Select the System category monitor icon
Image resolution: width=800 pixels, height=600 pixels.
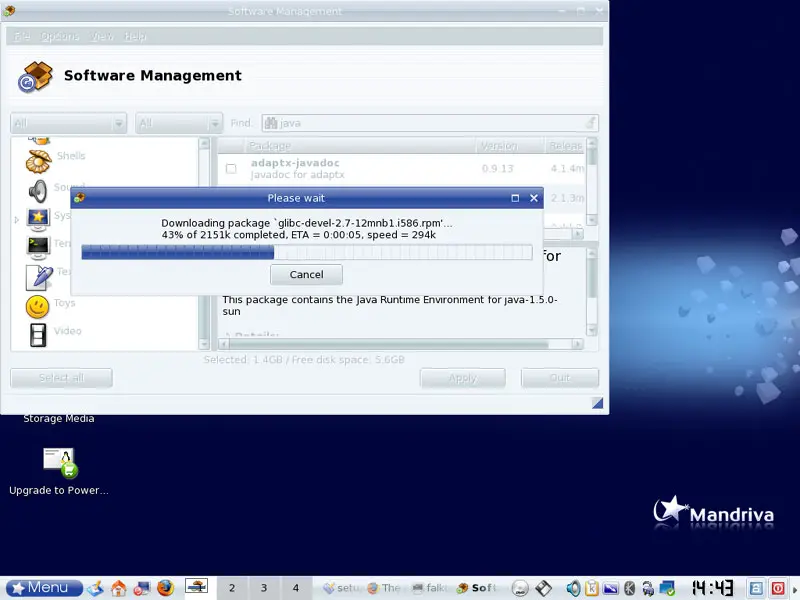pos(38,219)
